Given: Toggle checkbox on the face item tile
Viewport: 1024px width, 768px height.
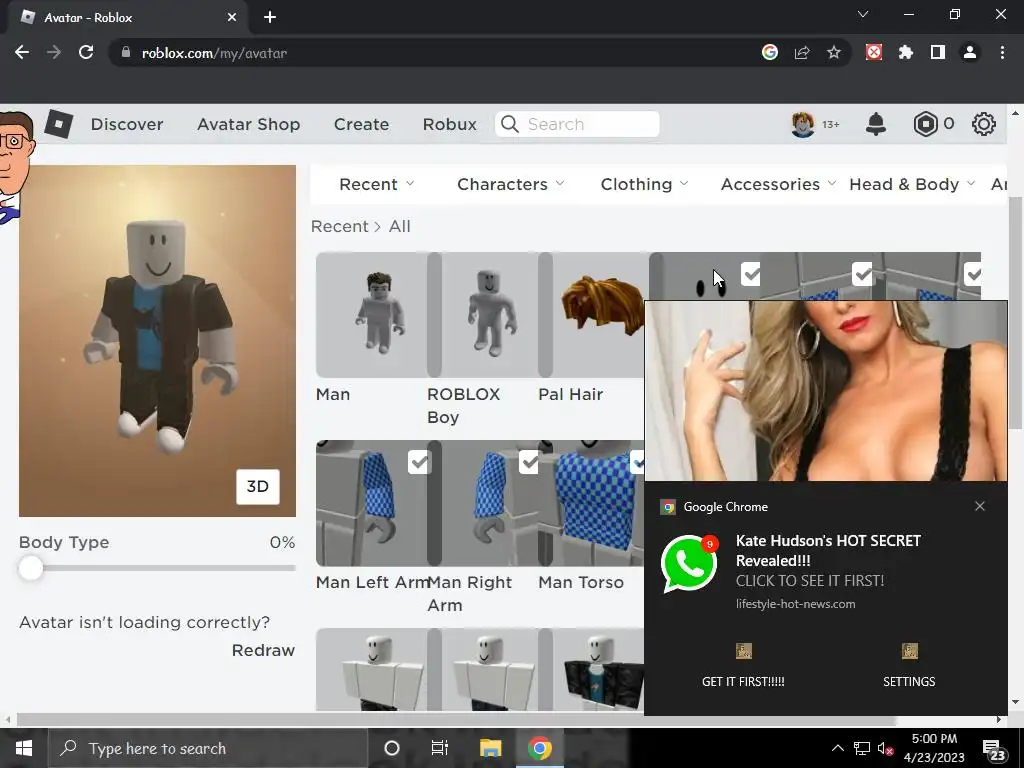Looking at the screenshot, I should click(x=751, y=274).
